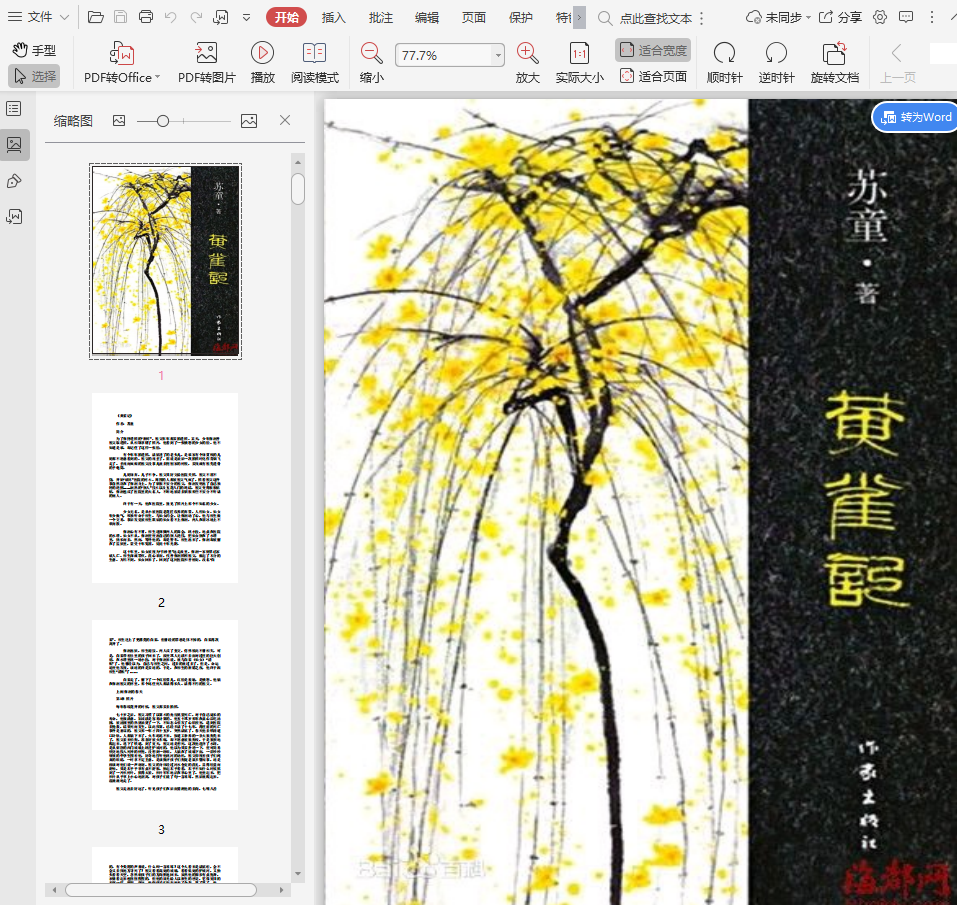Close the 缩略图 thumbnail panel
The height and width of the screenshot is (905, 957).
[x=284, y=120]
